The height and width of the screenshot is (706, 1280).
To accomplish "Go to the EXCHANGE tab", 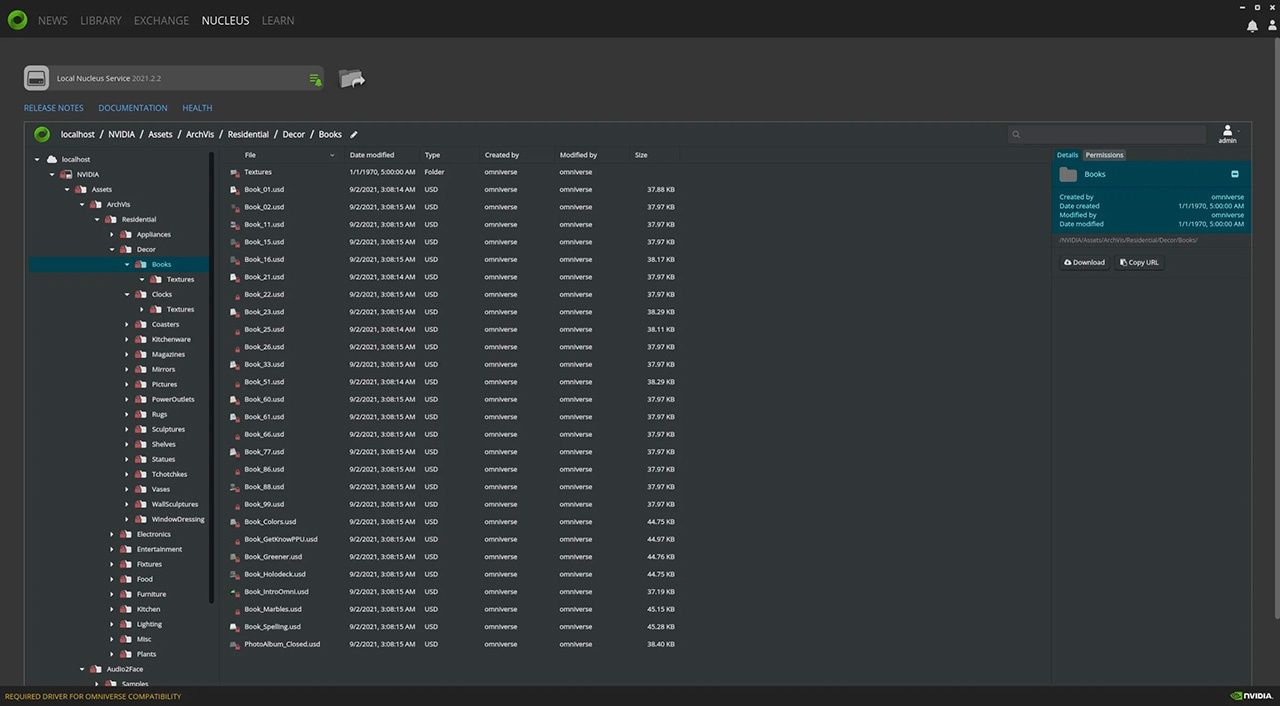I will point(161,21).
